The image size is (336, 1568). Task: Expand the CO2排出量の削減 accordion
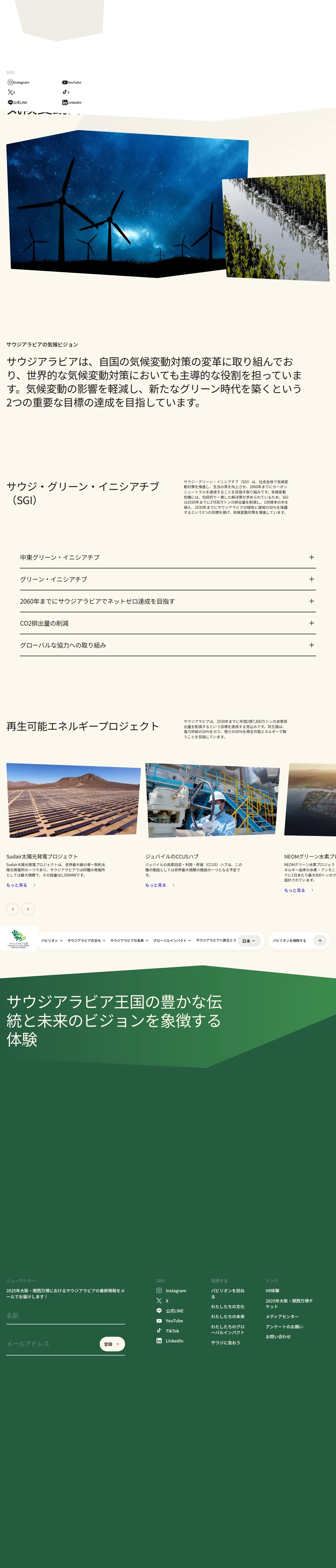pyautogui.click(x=168, y=623)
